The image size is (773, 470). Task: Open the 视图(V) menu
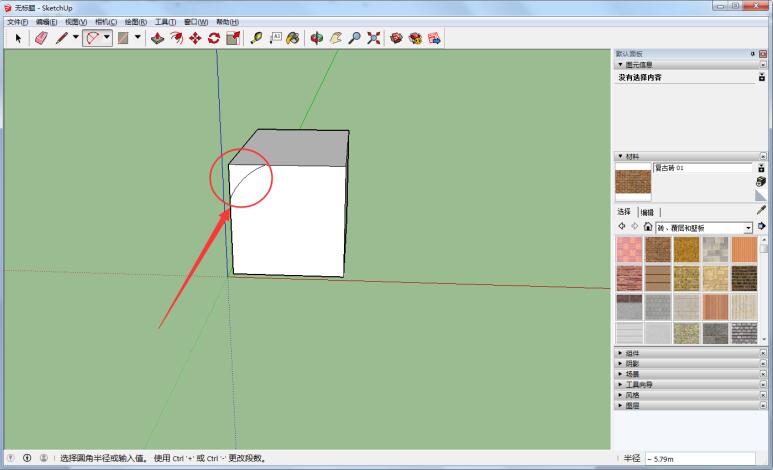(76, 22)
